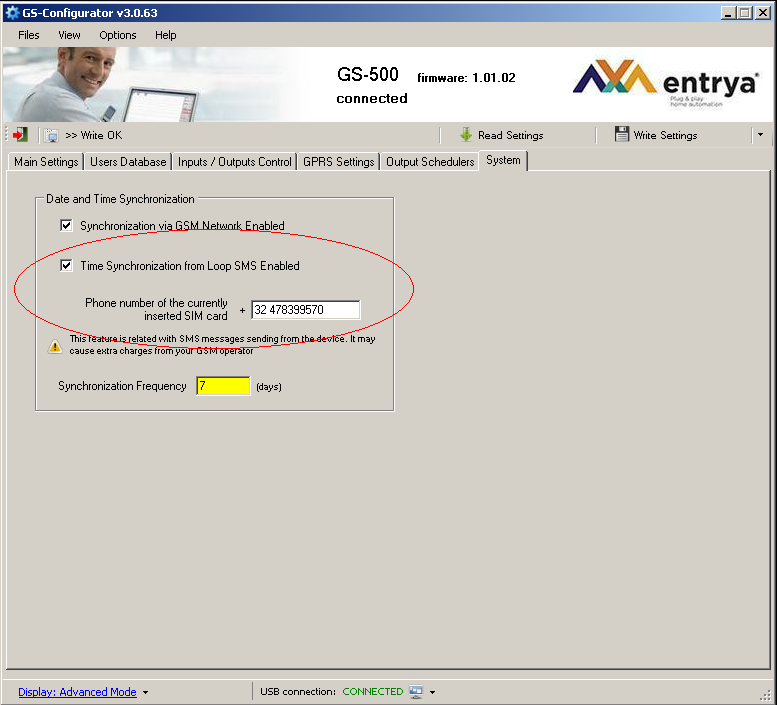Close the GS-Configurator window
Image resolution: width=777 pixels, height=705 pixels.
click(763, 13)
